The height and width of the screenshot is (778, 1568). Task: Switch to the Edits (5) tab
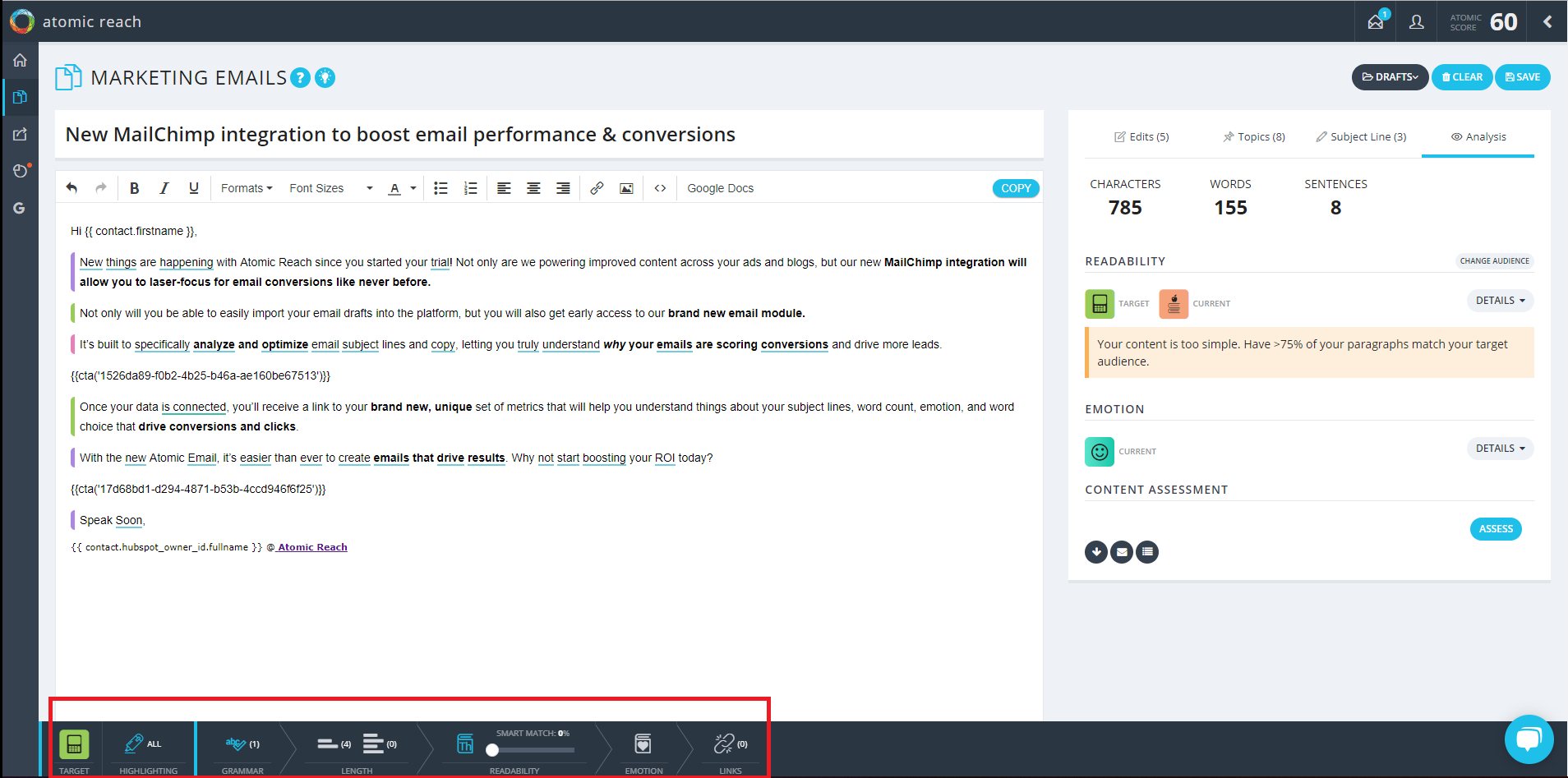tap(1141, 136)
